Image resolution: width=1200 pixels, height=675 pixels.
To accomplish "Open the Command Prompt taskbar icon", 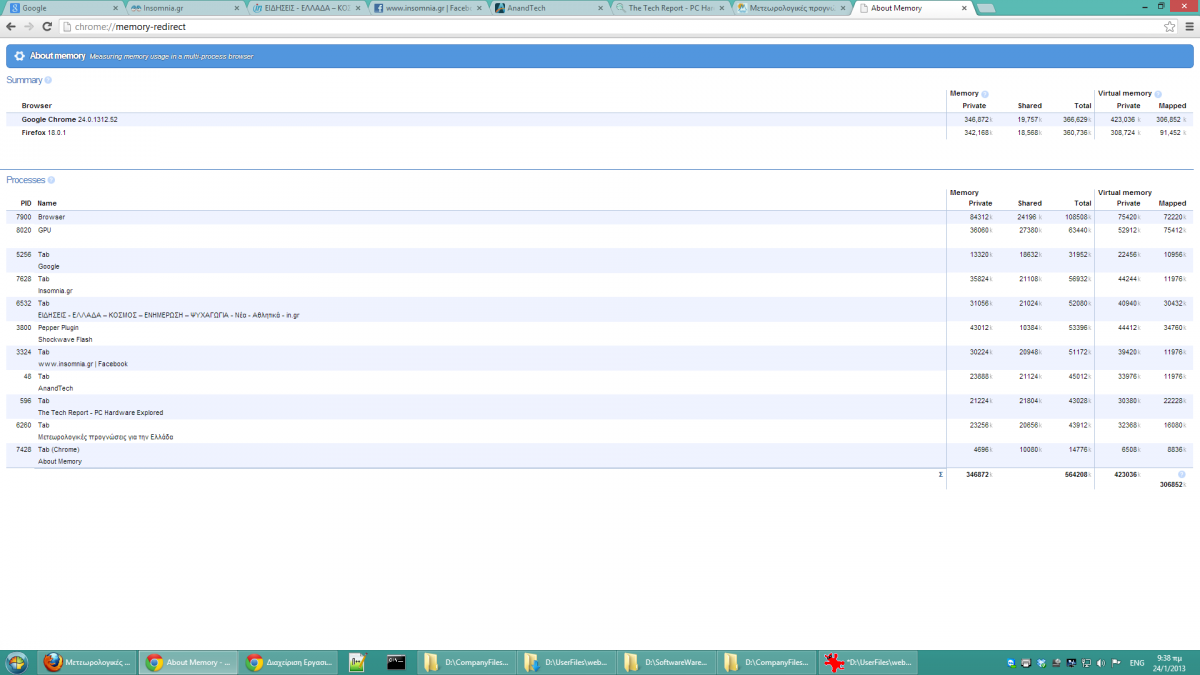I will tap(396, 662).
